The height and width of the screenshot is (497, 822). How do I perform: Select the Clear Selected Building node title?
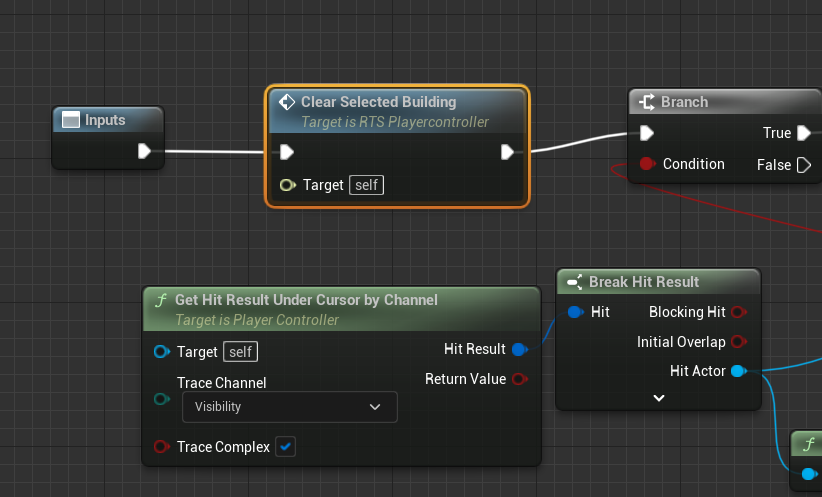pyautogui.click(x=378, y=102)
